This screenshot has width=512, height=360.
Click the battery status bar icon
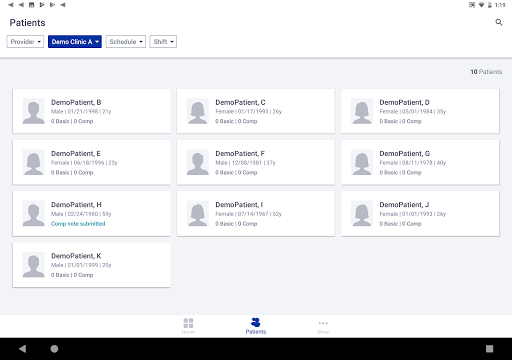click(490, 5)
